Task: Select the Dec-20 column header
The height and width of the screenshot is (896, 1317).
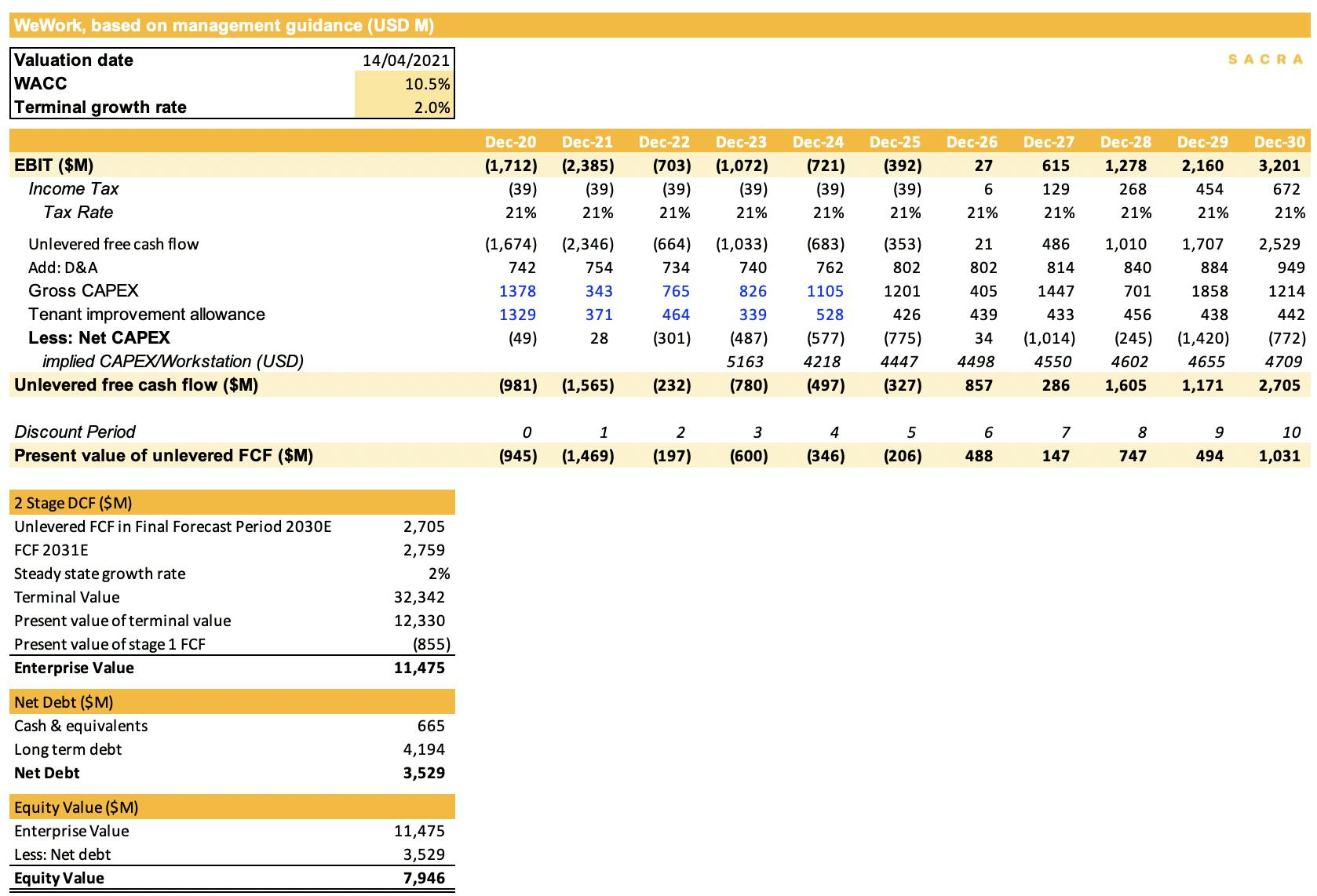Action: pyautogui.click(x=510, y=142)
